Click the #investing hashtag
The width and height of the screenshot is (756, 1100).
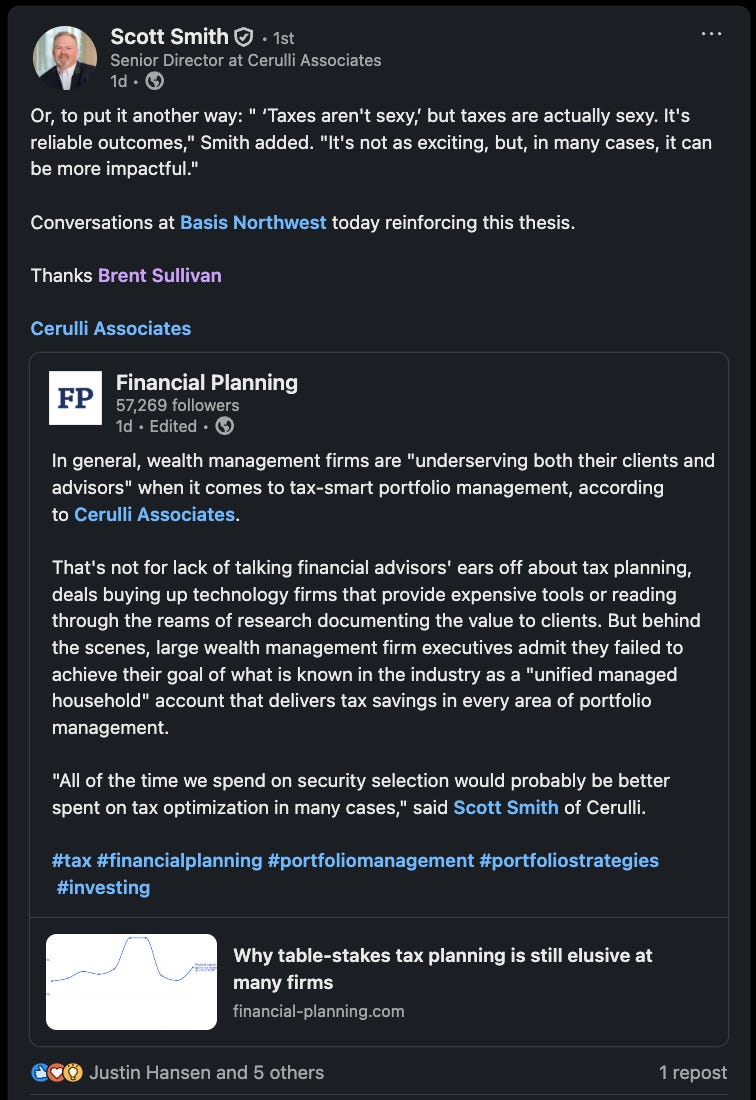103,887
